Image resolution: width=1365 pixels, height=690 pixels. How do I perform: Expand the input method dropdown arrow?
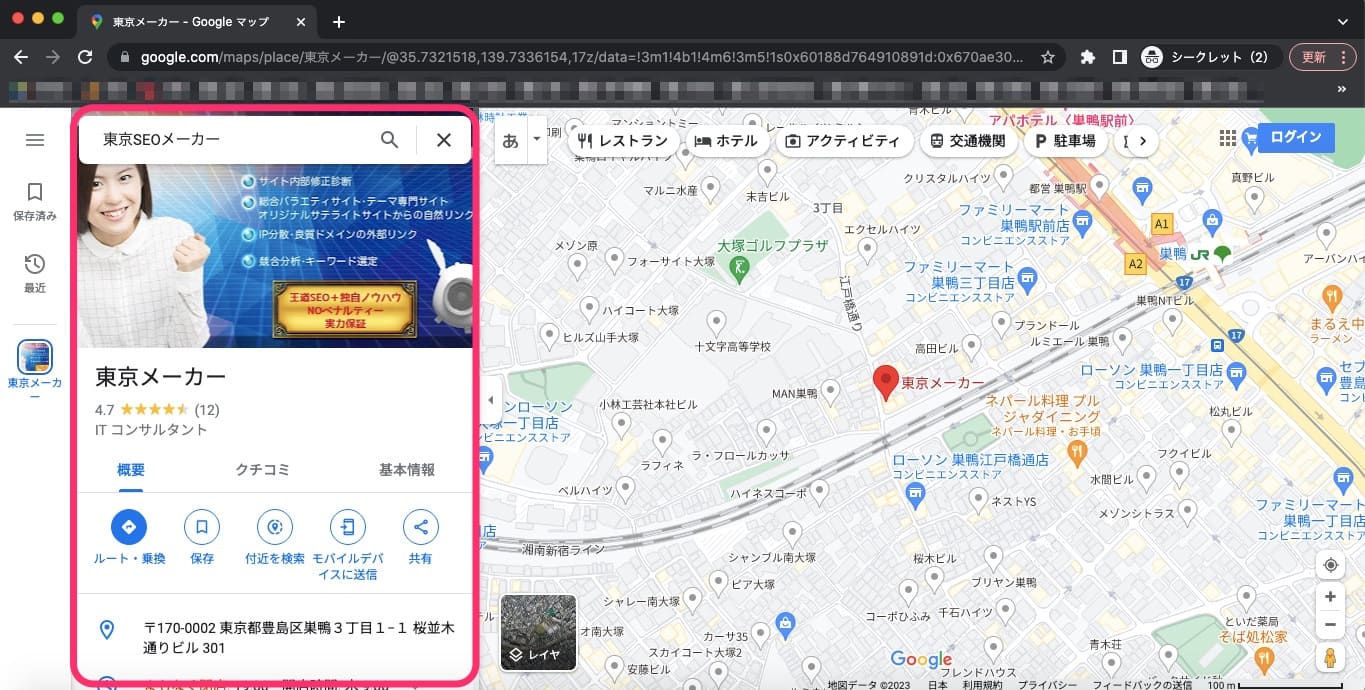click(x=538, y=141)
